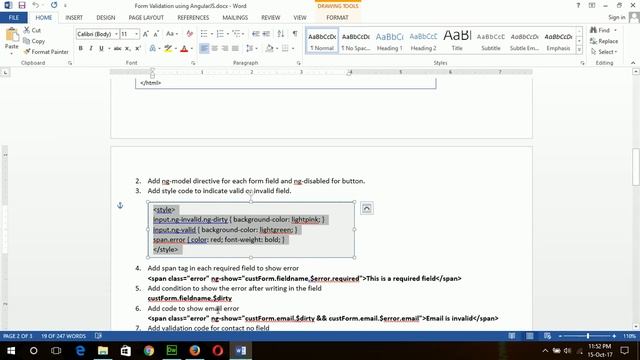Sort the selected paragraphs

[281, 34]
